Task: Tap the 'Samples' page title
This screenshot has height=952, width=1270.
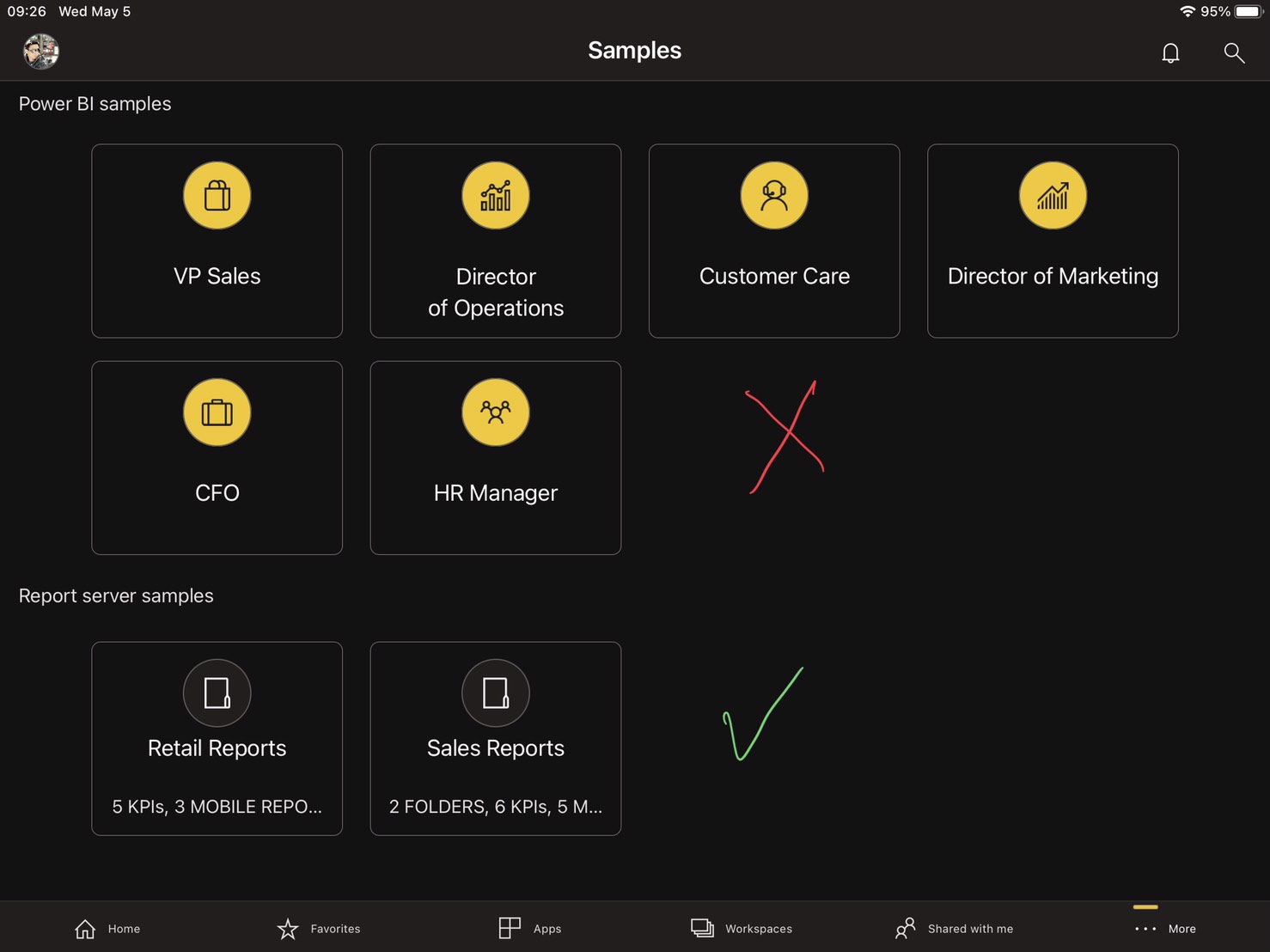Action: 635,51
